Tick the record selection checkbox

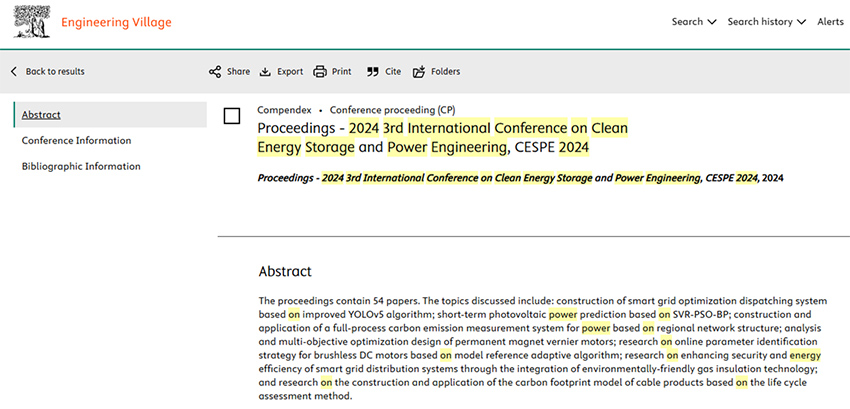click(232, 117)
